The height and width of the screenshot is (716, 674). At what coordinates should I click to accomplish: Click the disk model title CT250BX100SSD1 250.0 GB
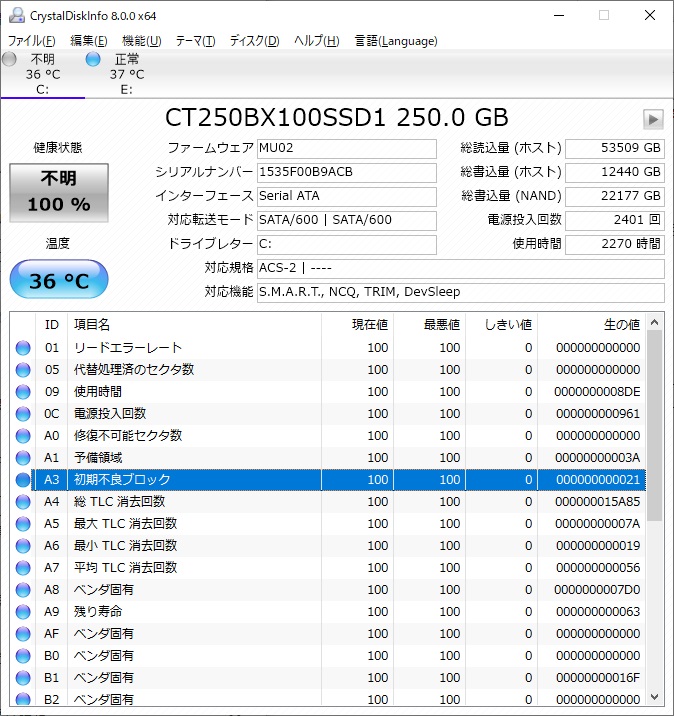337,118
